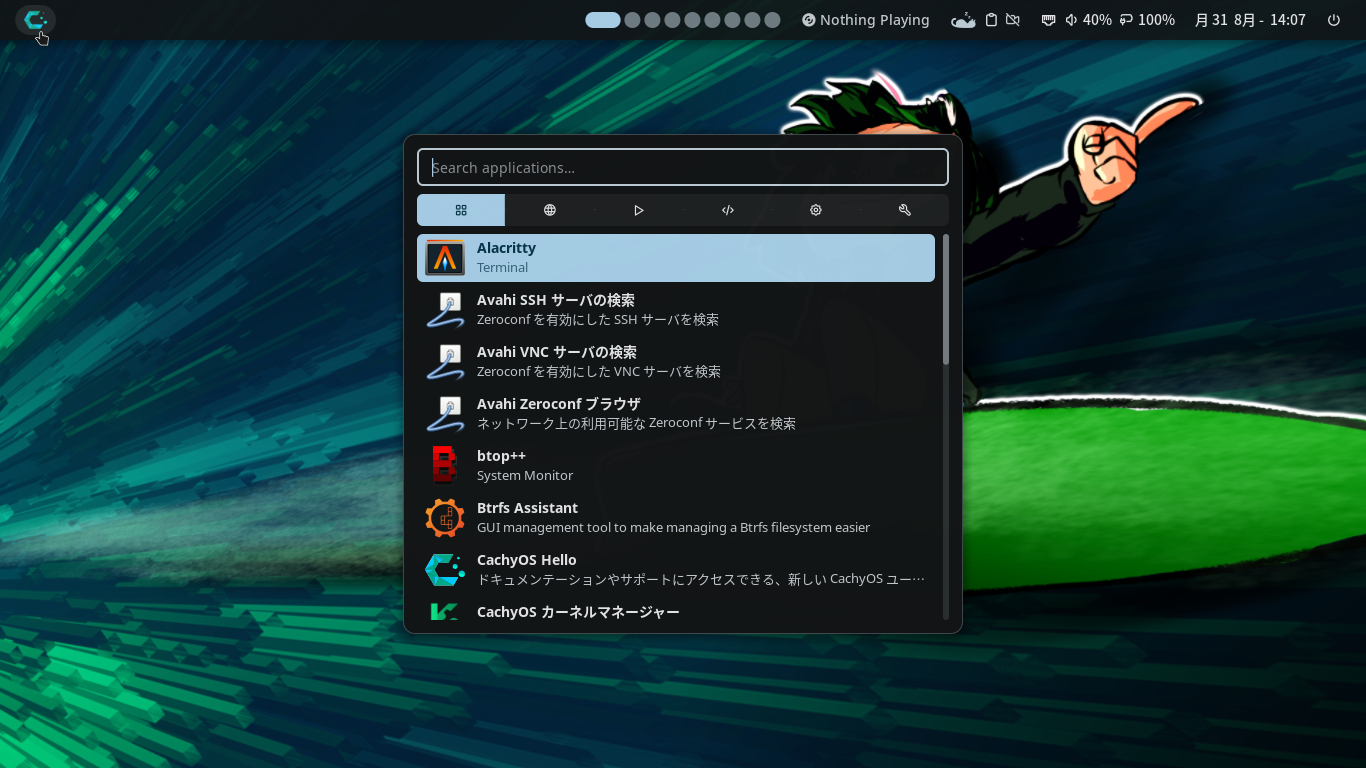This screenshot has width=1366, height=768.
Task: Open the CachyOS Hello entry
Action: [676, 570]
